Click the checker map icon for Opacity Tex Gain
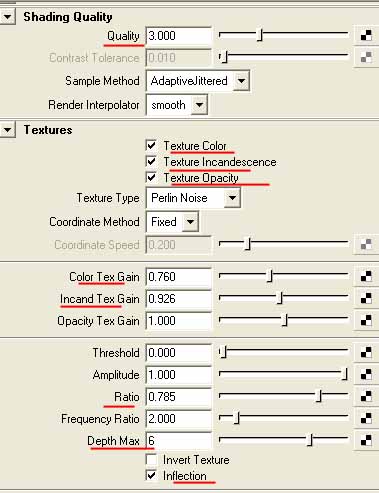The width and height of the screenshot is (379, 493). pyautogui.click(x=366, y=321)
